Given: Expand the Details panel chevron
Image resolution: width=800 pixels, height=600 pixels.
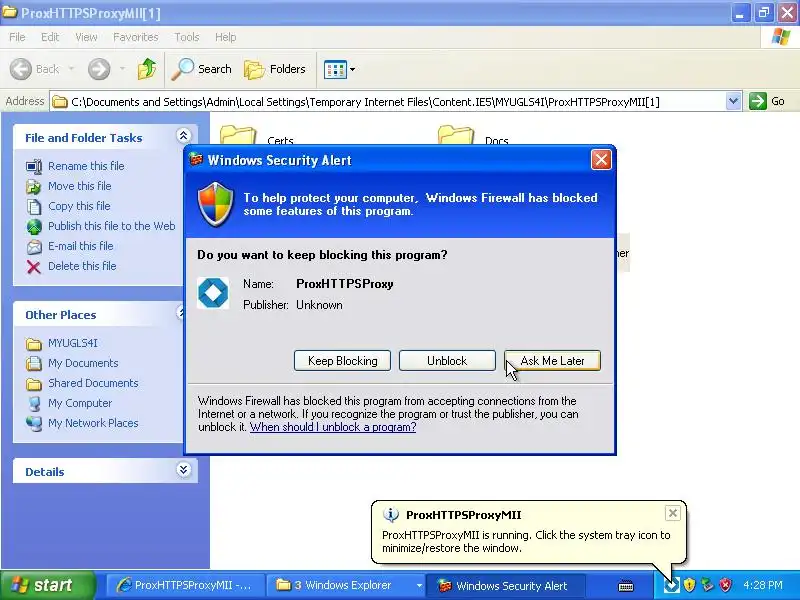Looking at the screenshot, I should [x=183, y=469].
